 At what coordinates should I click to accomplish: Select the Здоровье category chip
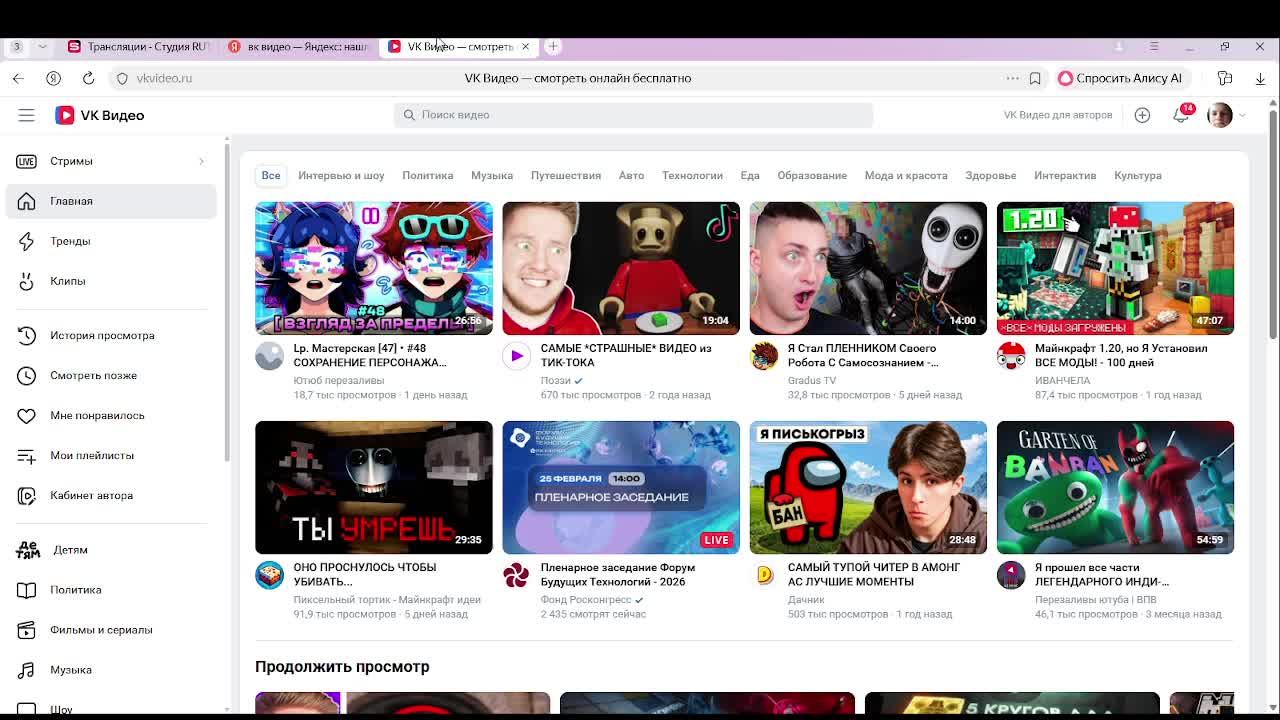click(x=991, y=175)
